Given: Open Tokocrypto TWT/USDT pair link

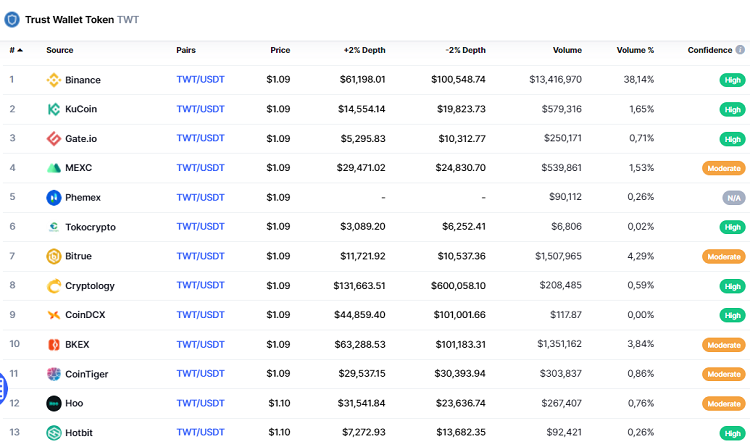Looking at the screenshot, I should coord(200,227).
